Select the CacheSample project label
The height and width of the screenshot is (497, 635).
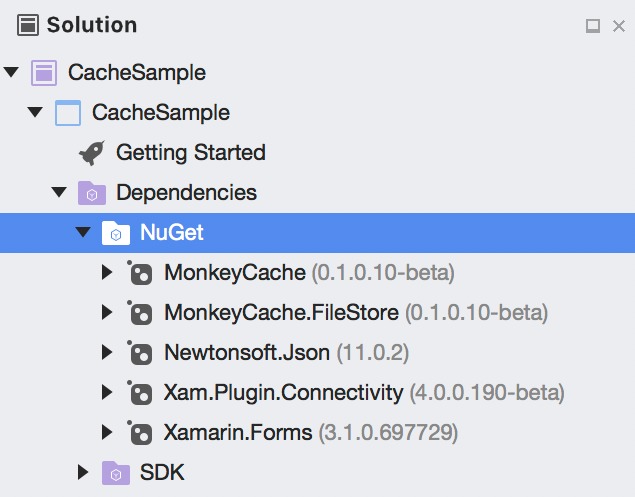pyautogui.click(x=161, y=113)
